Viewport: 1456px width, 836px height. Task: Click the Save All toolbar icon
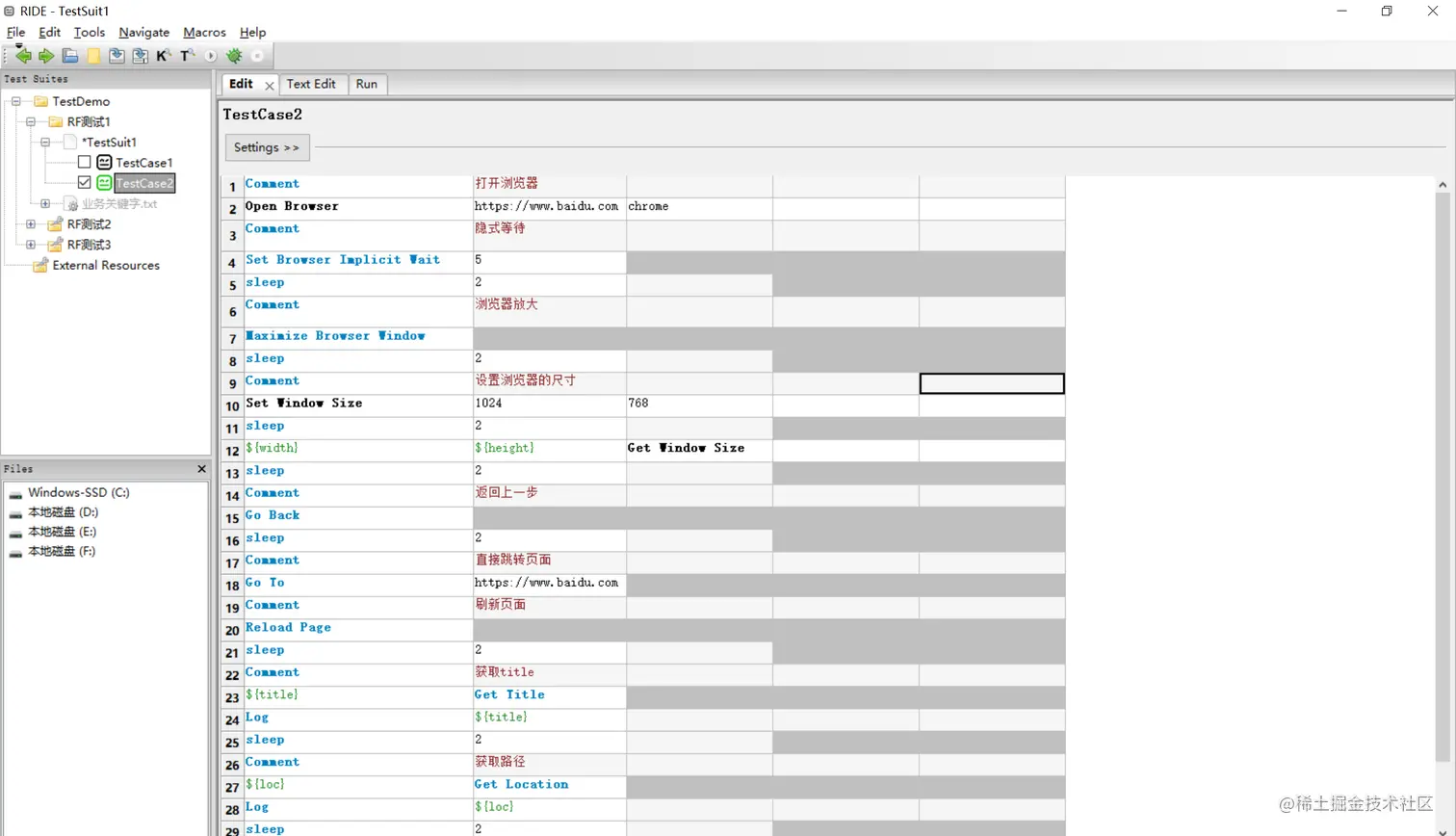pyautogui.click(x=141, y=56)
